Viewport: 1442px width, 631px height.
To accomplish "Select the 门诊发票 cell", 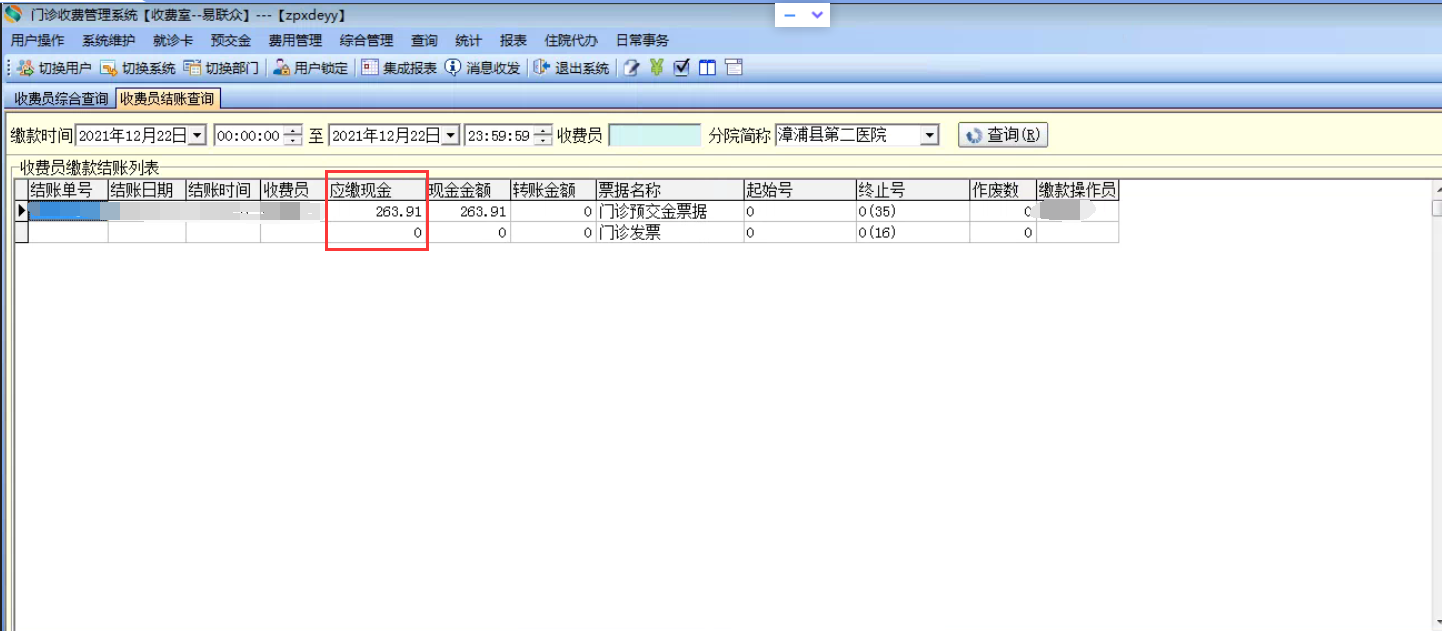I will click(x=670, y=233).
